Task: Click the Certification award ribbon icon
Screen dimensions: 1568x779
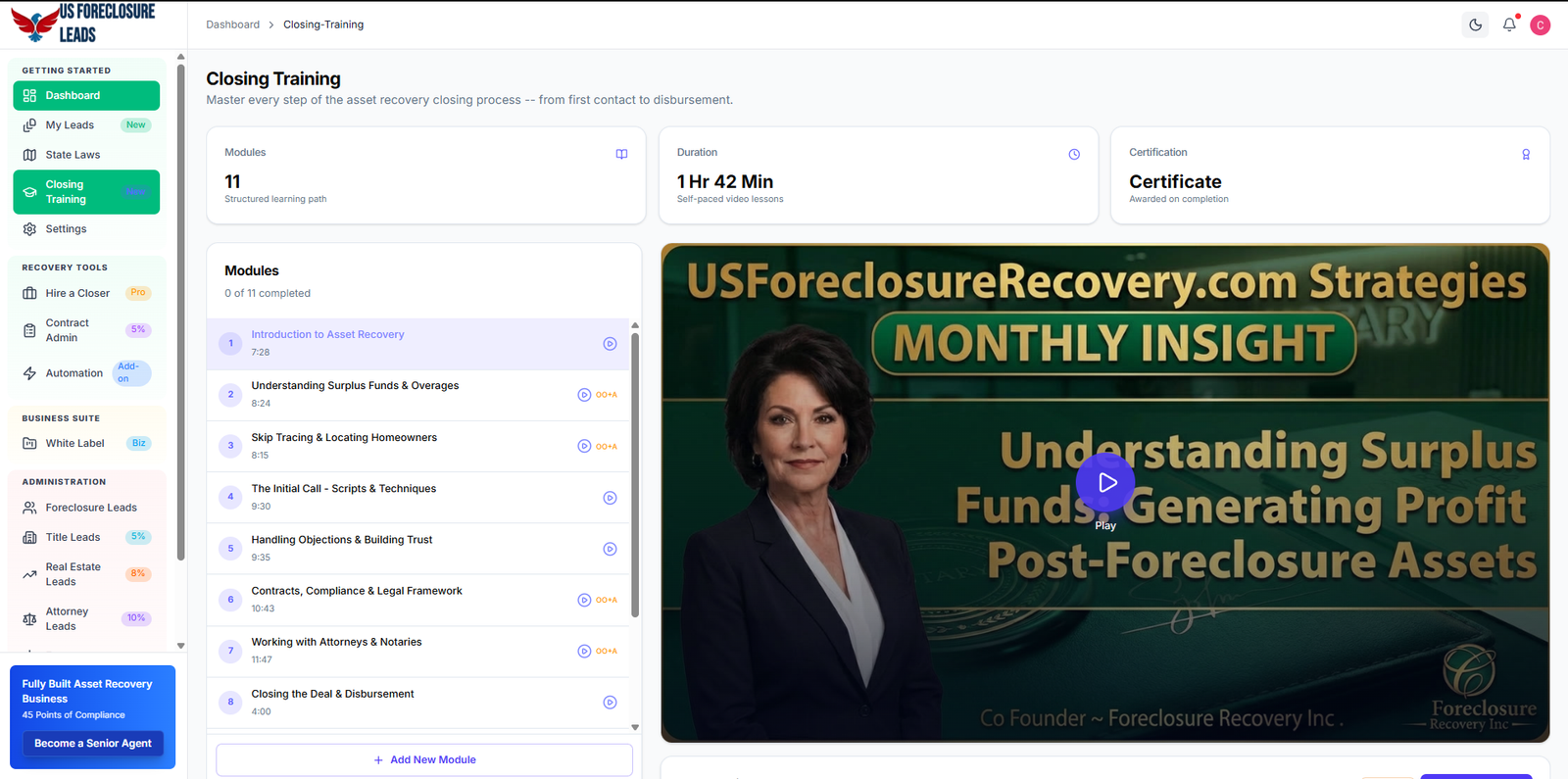Action: [1526, 154]
